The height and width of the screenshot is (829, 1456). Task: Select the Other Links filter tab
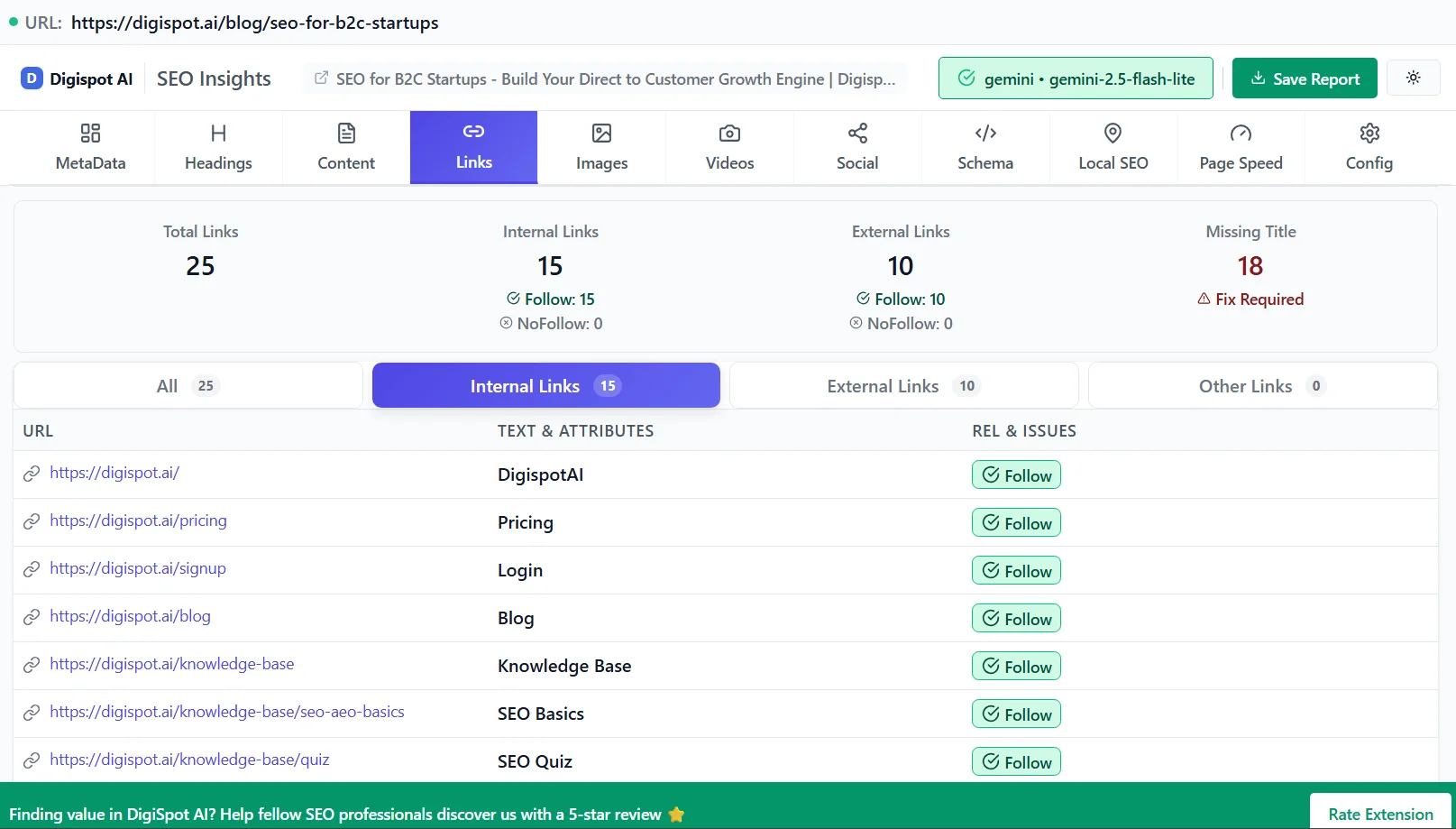click(1262, 385)
